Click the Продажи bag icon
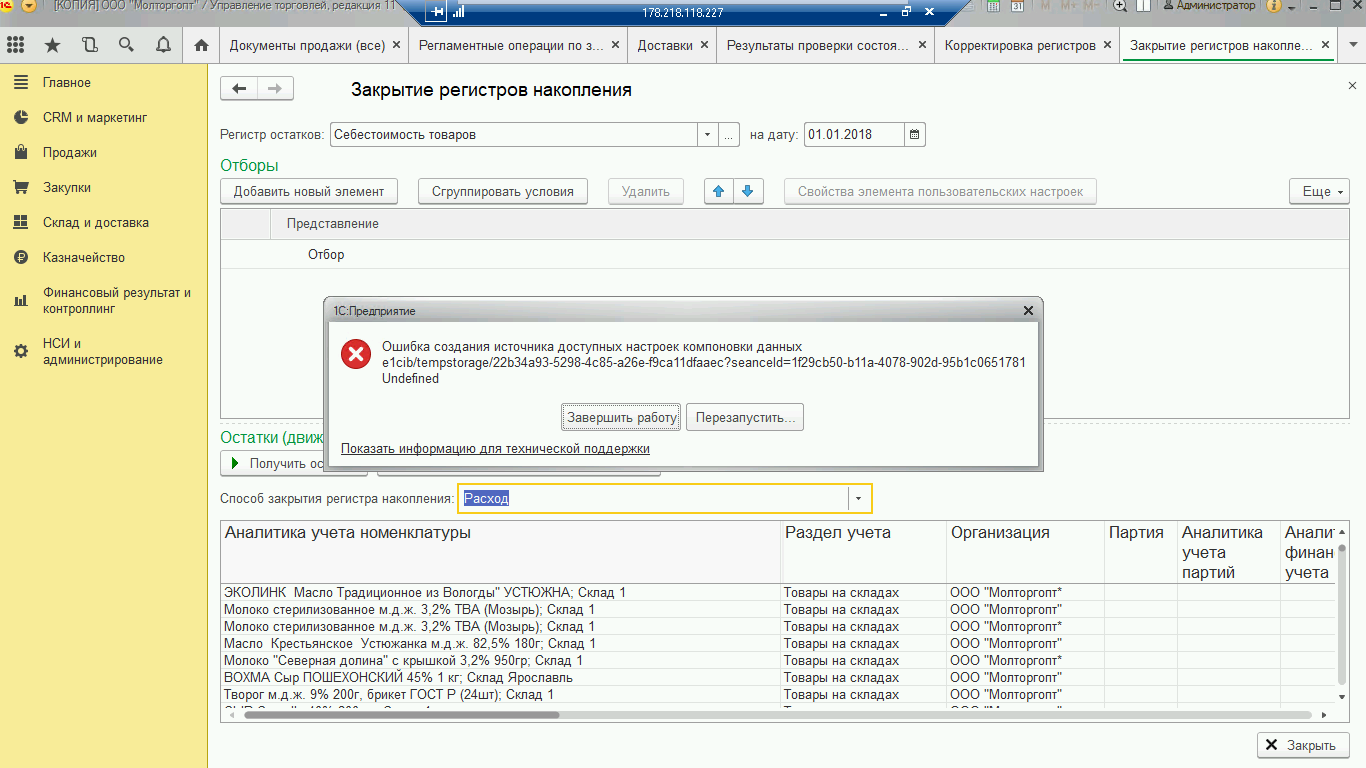The height and width of the screenshot is (768, 1366). click(21, 153)
